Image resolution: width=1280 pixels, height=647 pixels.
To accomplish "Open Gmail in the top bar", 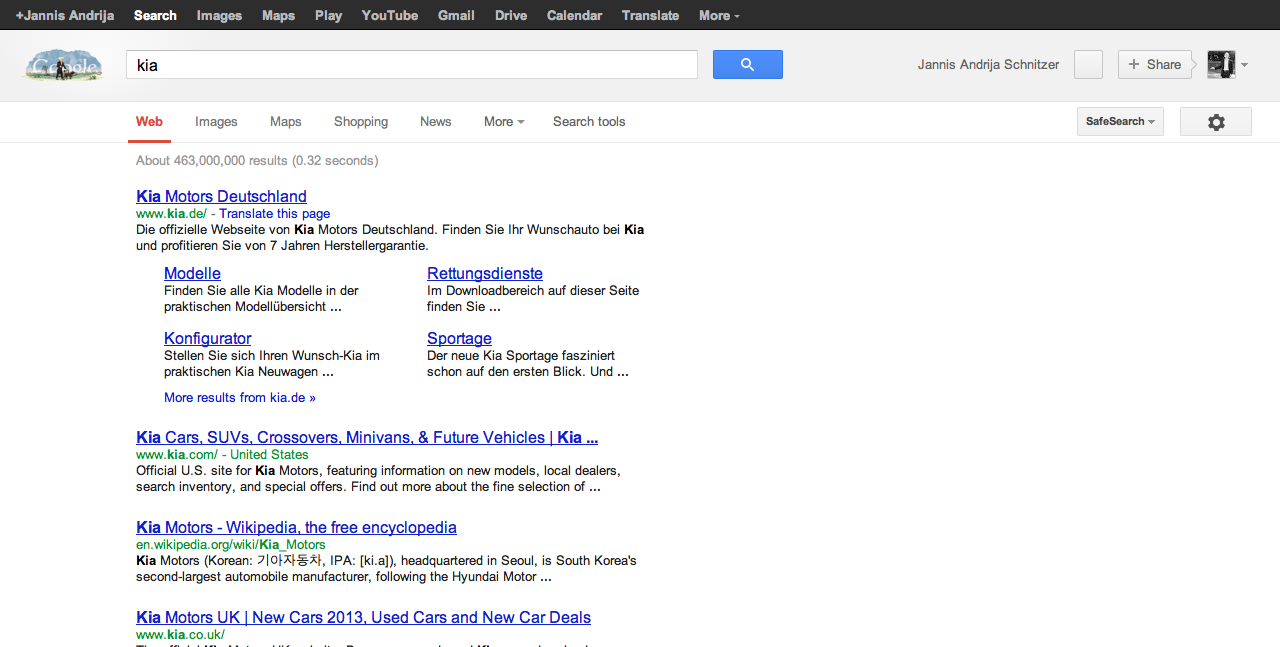I will [x=456, y=15].
